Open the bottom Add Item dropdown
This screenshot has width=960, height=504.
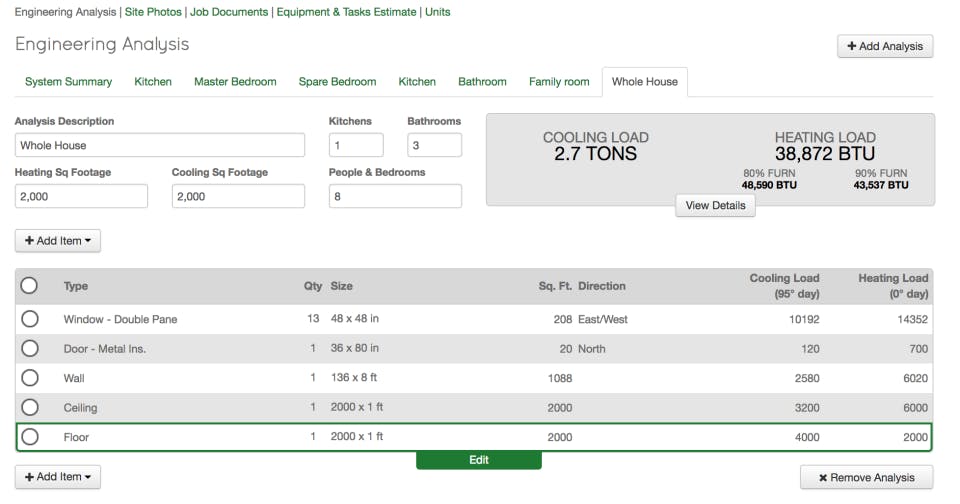tap(58, 476)
